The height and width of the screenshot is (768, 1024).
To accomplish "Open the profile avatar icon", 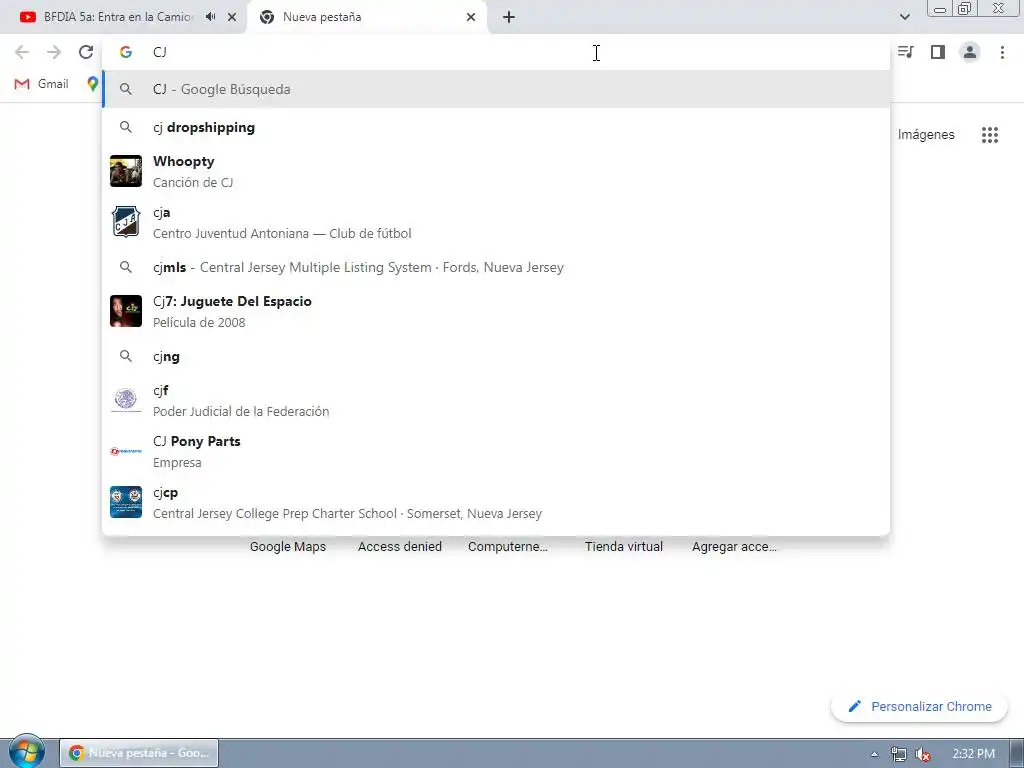I will (970, 52).
